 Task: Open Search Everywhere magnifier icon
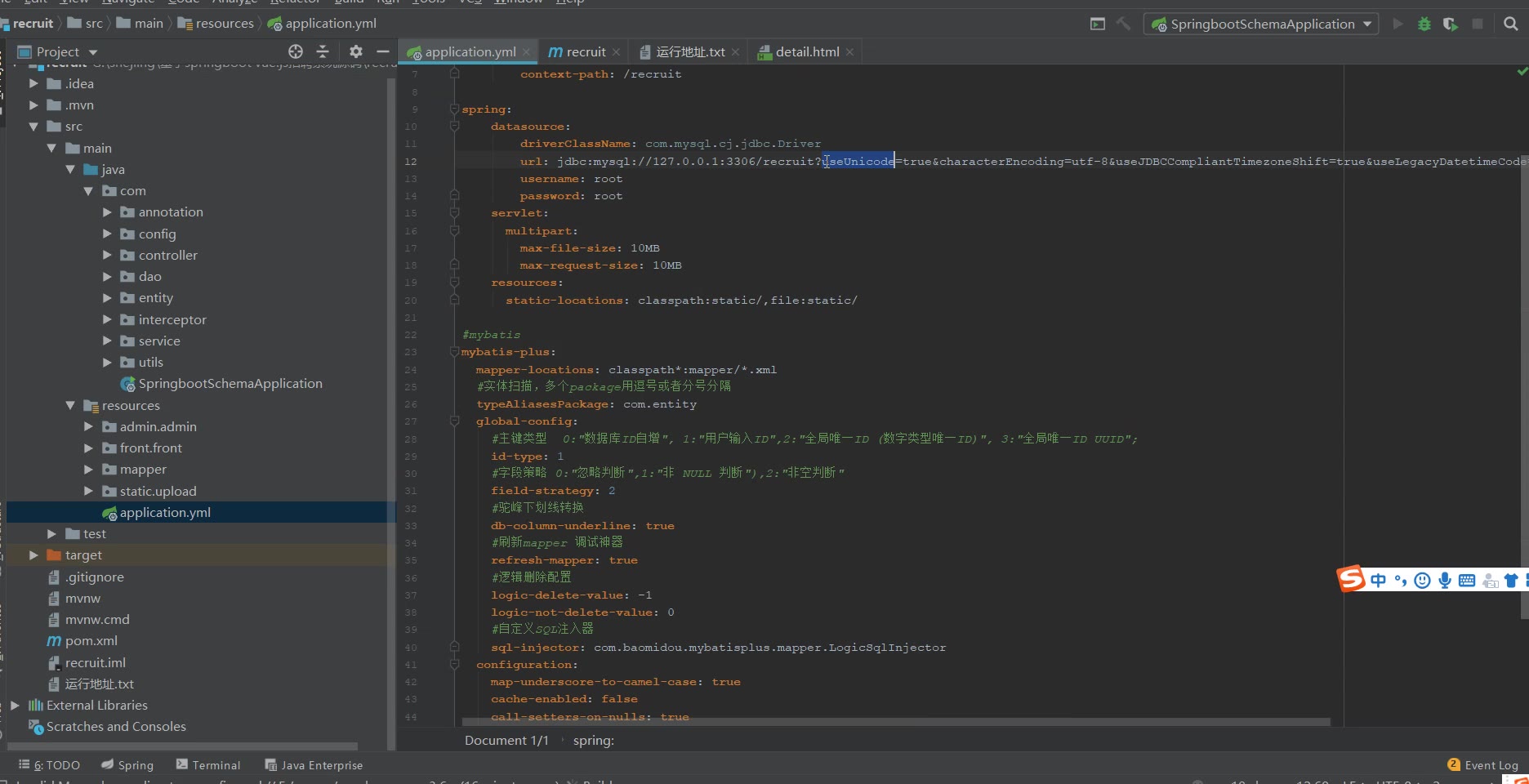coord(1511,24)
